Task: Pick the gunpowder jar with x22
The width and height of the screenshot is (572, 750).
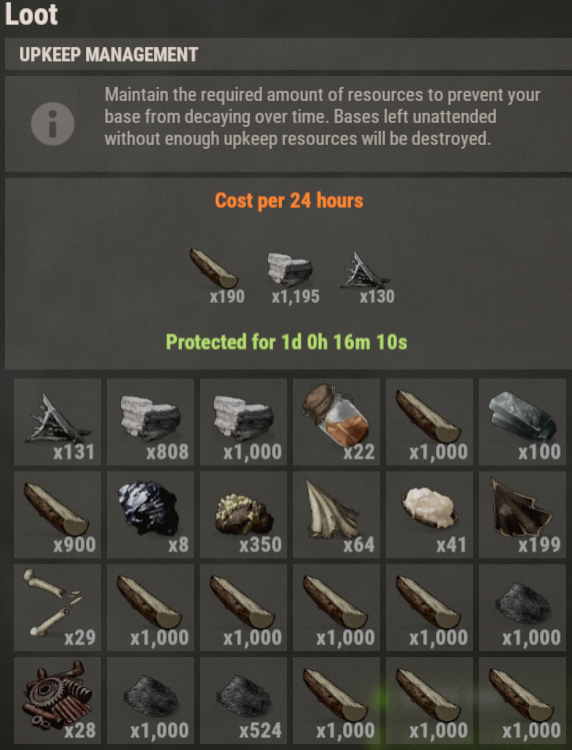Action: click(336, 421)
